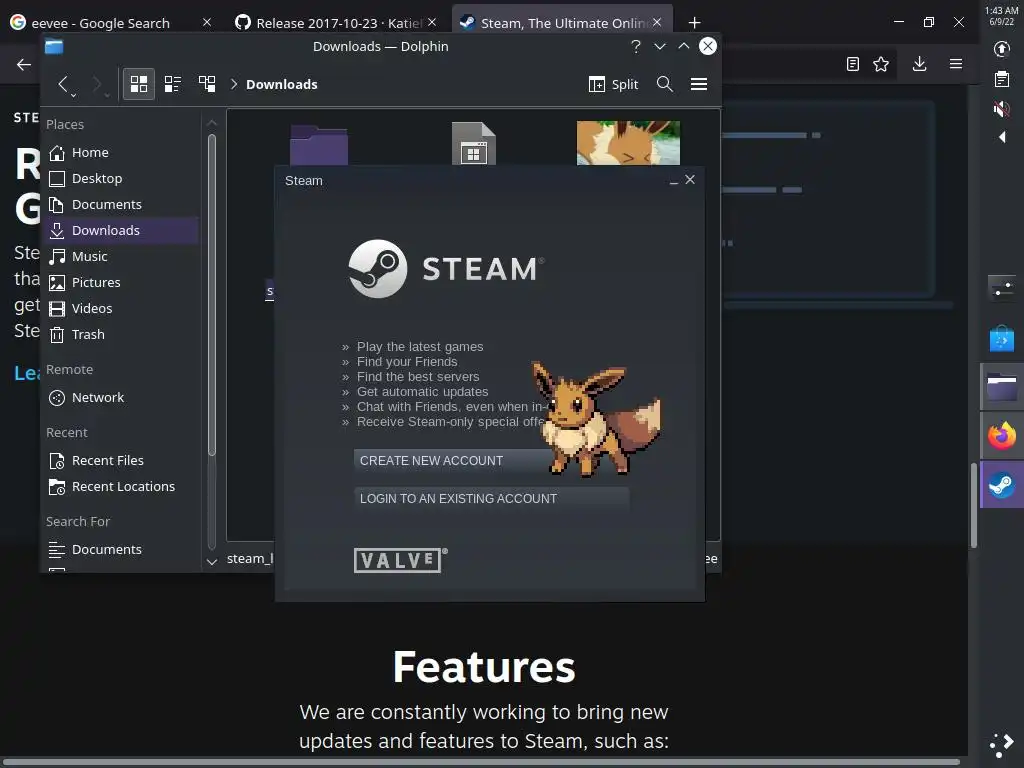Click the Places panel scrollbar

click(x=212, y=294)
